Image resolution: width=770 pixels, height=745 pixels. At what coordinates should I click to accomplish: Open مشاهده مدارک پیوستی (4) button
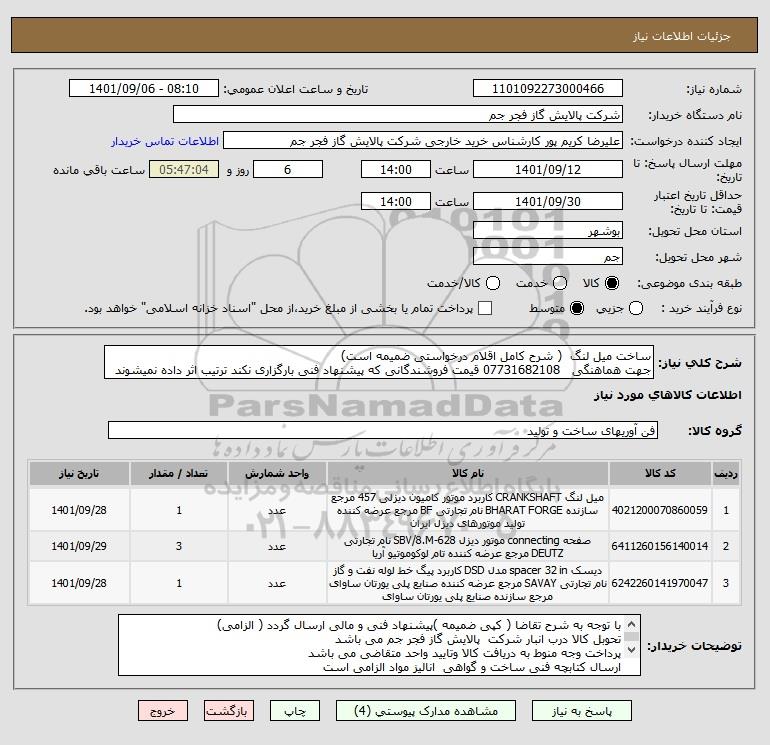[x=426, y=711]
